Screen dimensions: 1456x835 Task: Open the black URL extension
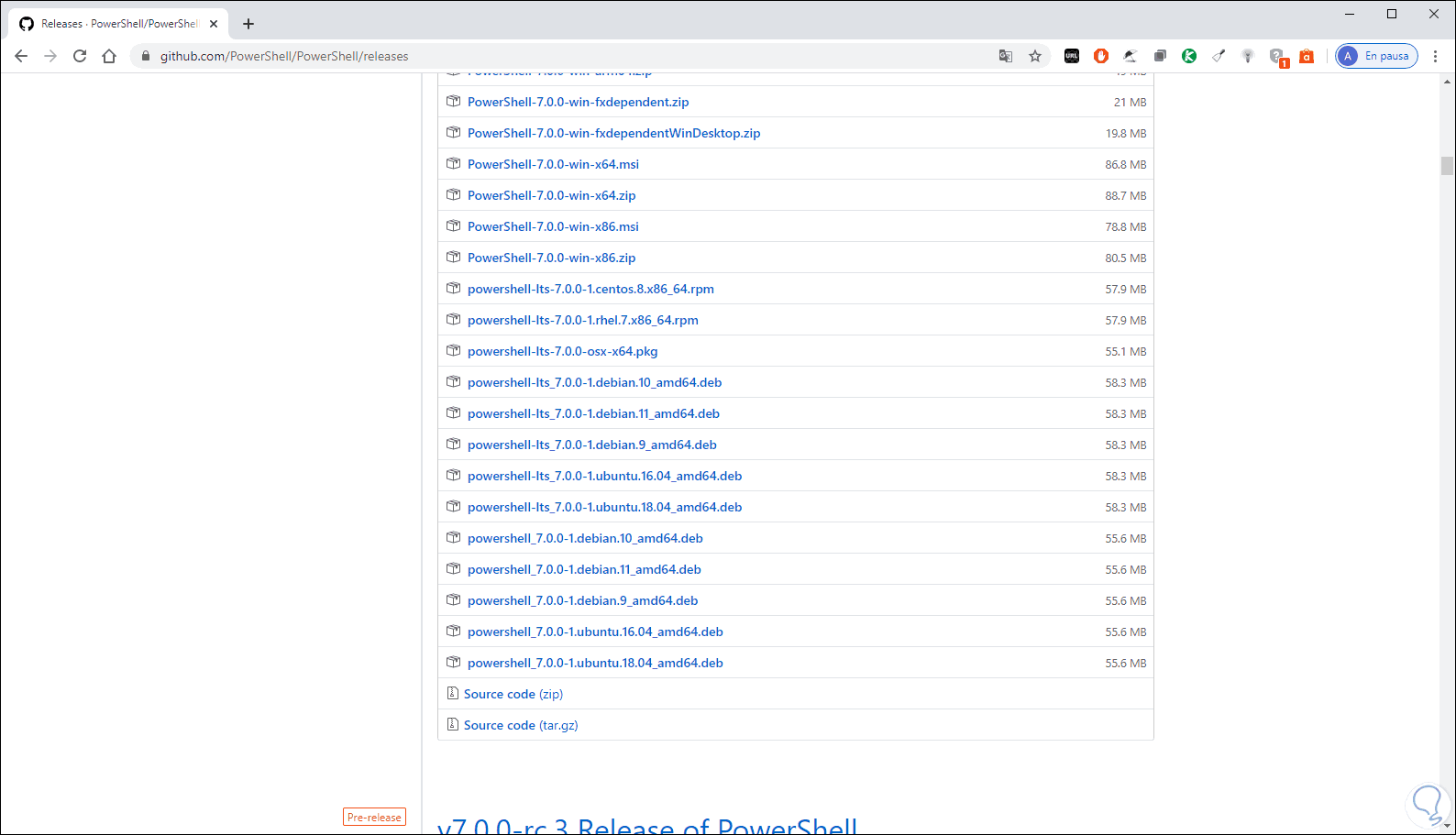click(1072, 56)
